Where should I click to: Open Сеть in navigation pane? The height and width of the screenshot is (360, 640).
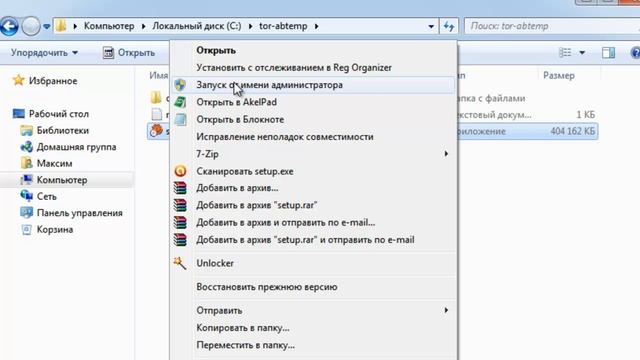[x=47, y=196]
